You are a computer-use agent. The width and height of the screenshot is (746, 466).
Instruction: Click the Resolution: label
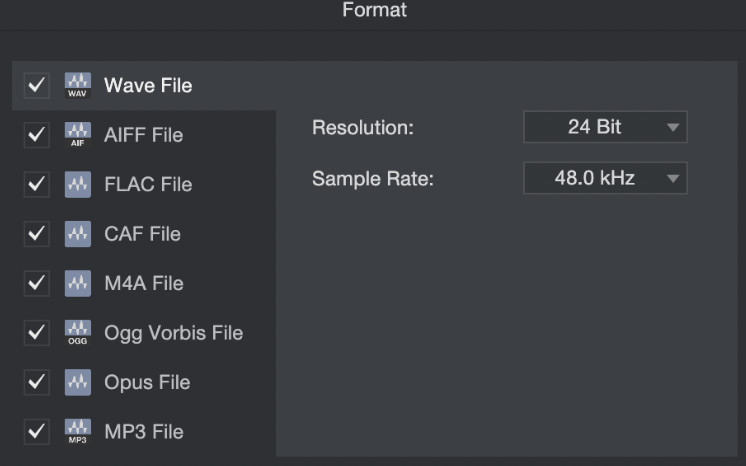click(363, 128)
